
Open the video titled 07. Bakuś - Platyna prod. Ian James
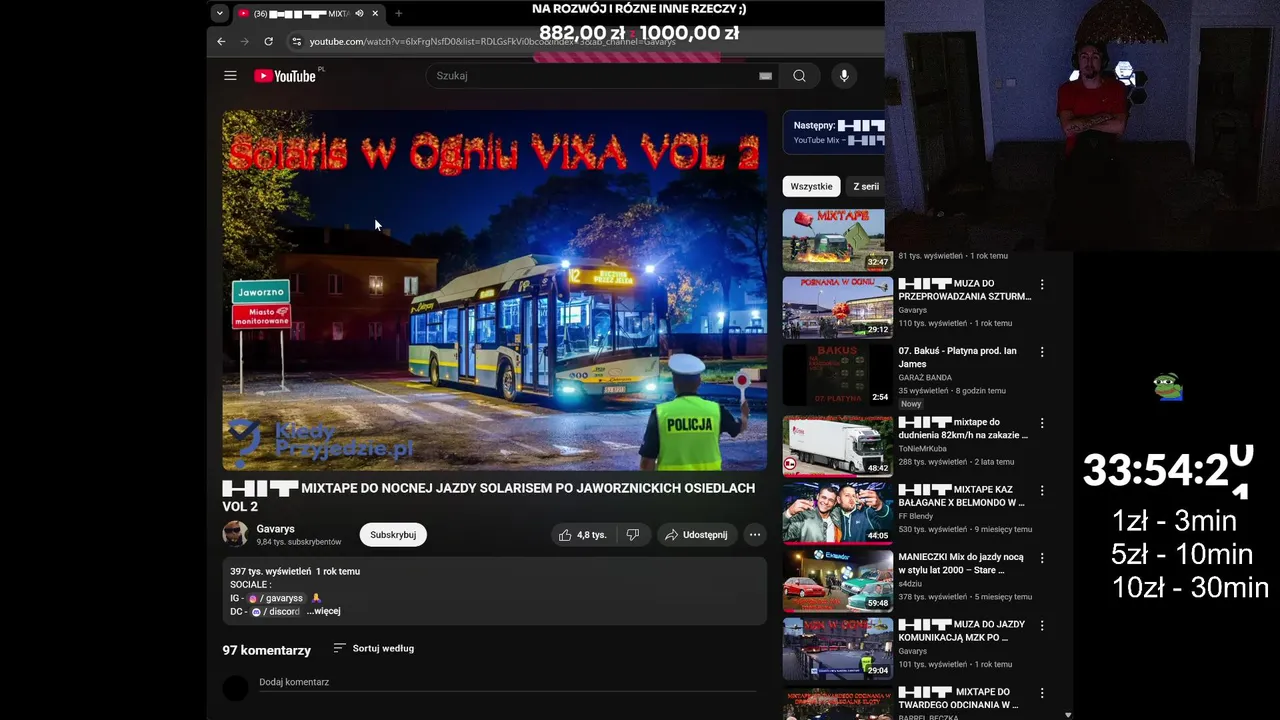click(957, 358)
